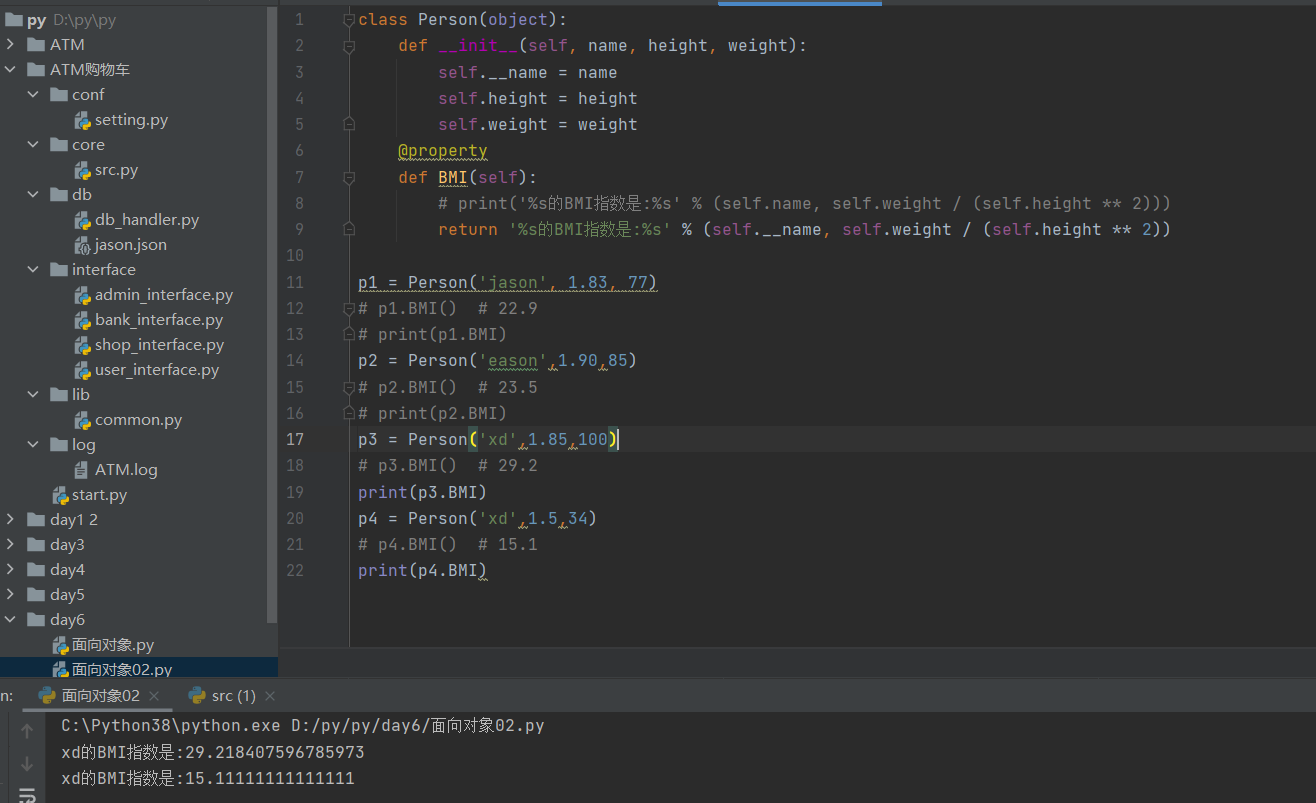This screenshot has height=803, width=1316.
Task: Expand the ATM folder in project tree
Action: coord(10,45)
